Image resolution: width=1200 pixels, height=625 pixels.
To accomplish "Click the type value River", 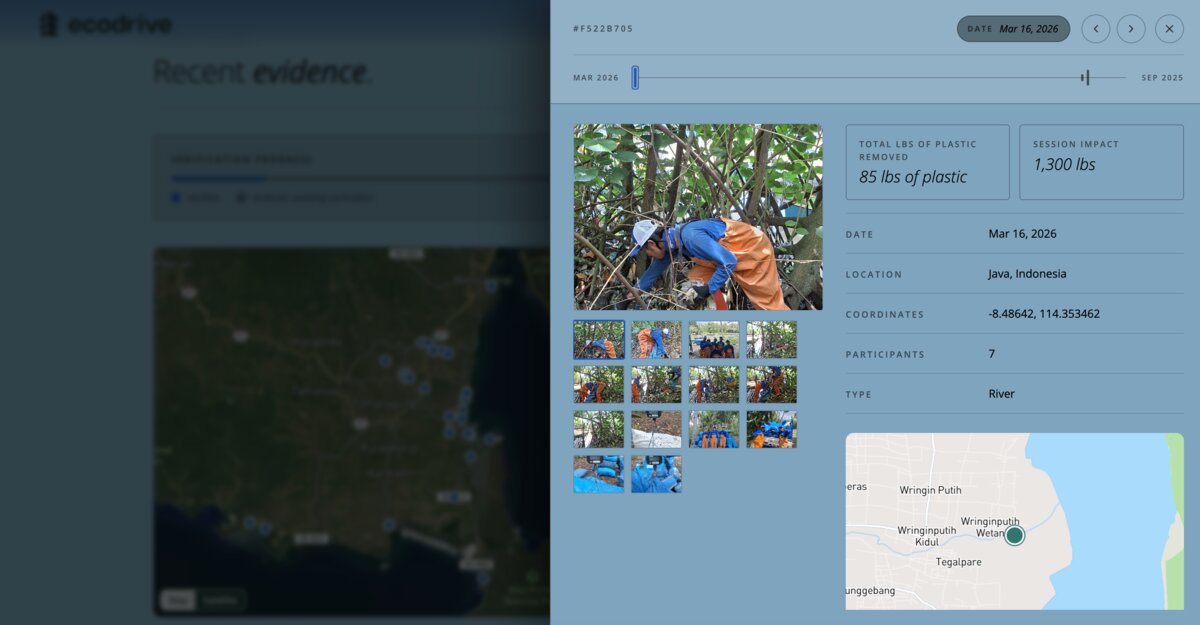I will (x=1001, y=394).
